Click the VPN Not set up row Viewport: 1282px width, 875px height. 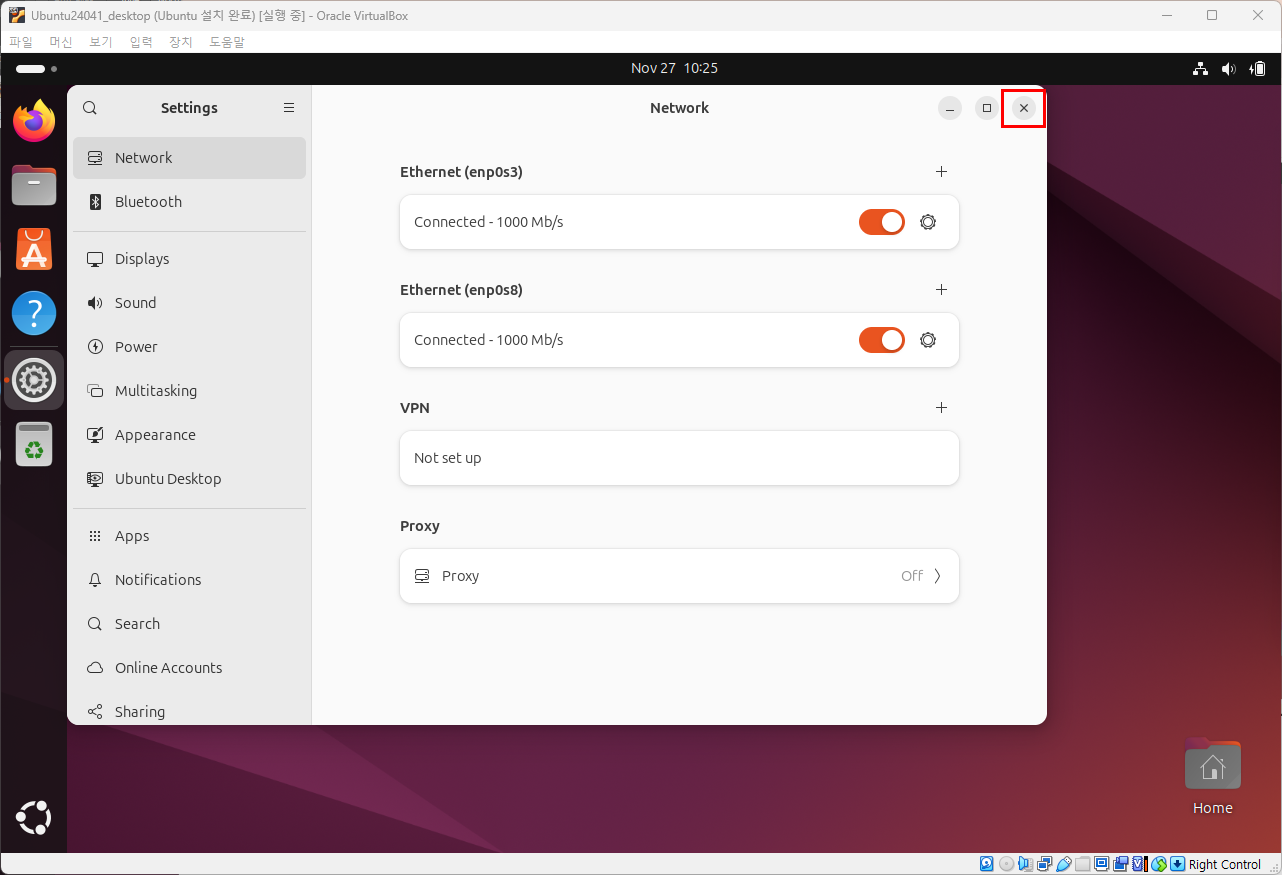pos(679,458)
